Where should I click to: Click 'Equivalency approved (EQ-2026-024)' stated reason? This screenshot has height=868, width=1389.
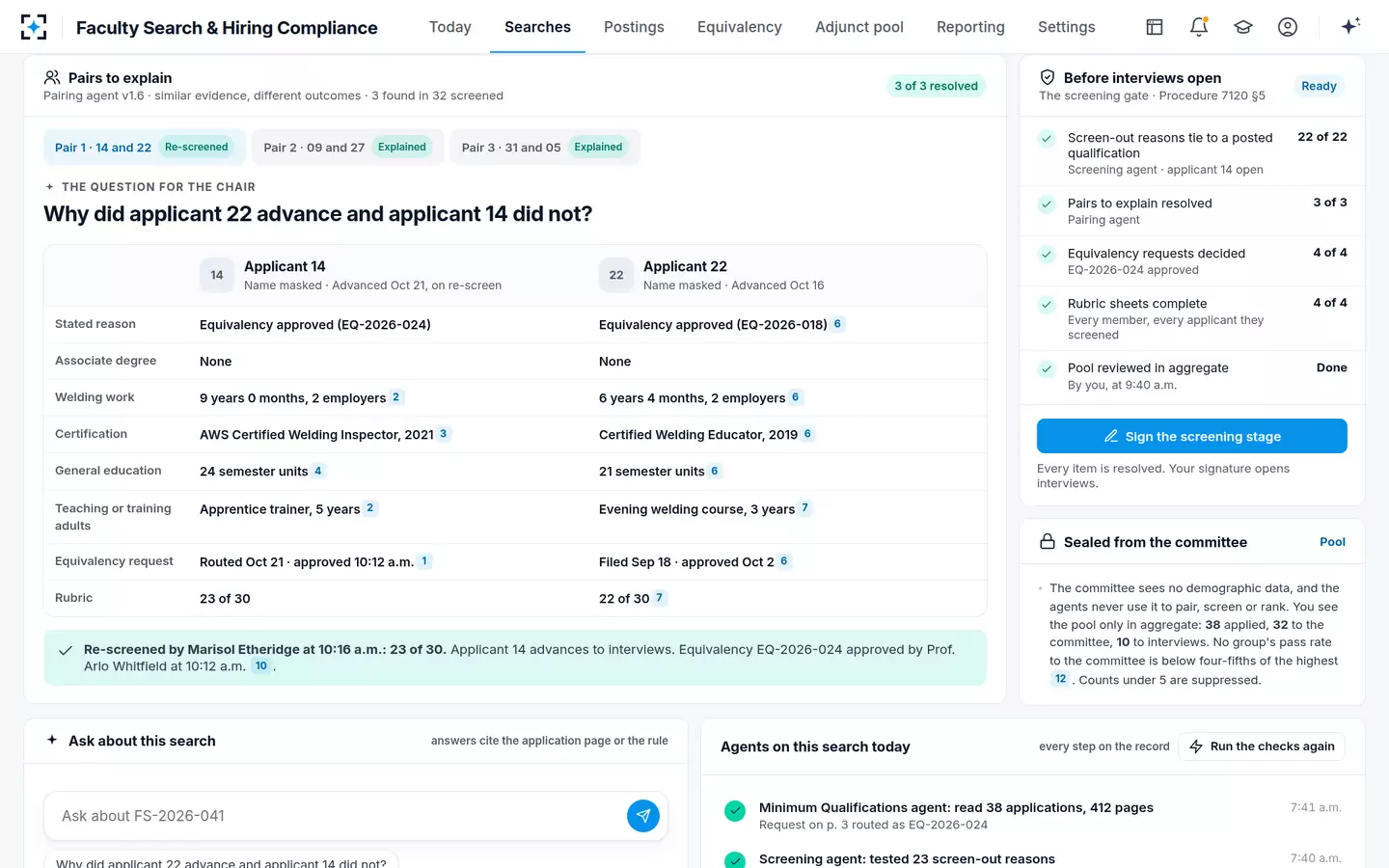point(315,325)
